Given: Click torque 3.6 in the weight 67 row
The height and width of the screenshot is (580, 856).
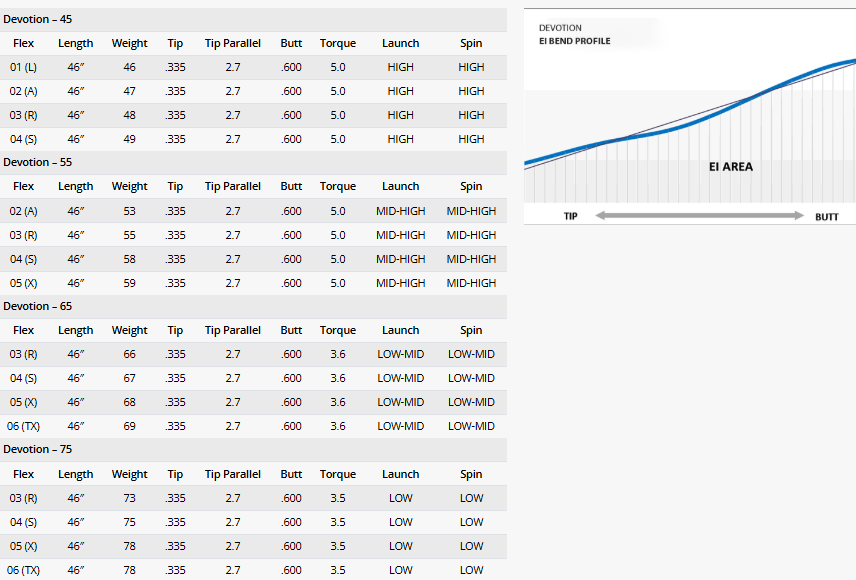Looking at the screenshot, I should pyautogui.click(x=338, y=378).
